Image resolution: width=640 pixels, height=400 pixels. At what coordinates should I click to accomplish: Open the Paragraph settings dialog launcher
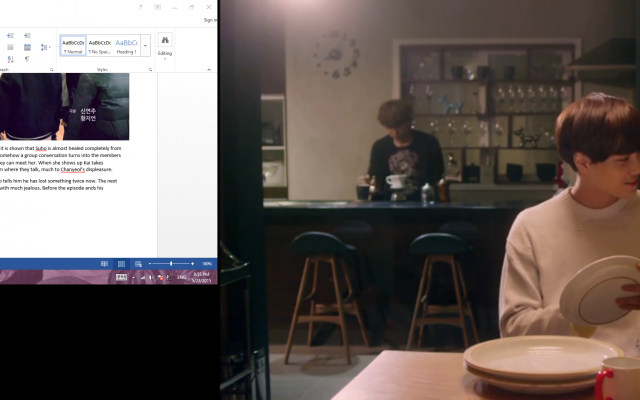pos(51,70)
